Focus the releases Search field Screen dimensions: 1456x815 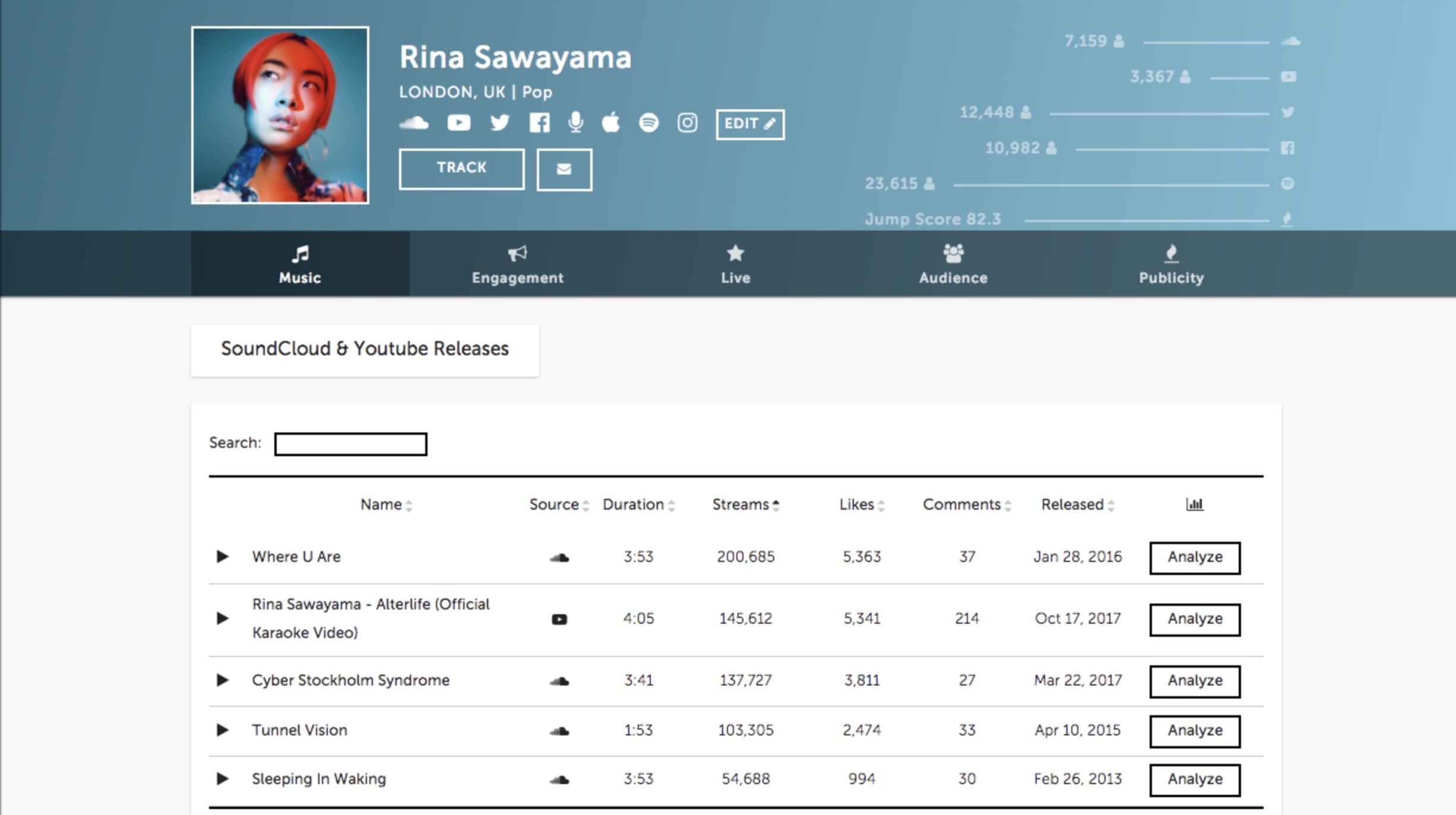(x=350, y=444)
